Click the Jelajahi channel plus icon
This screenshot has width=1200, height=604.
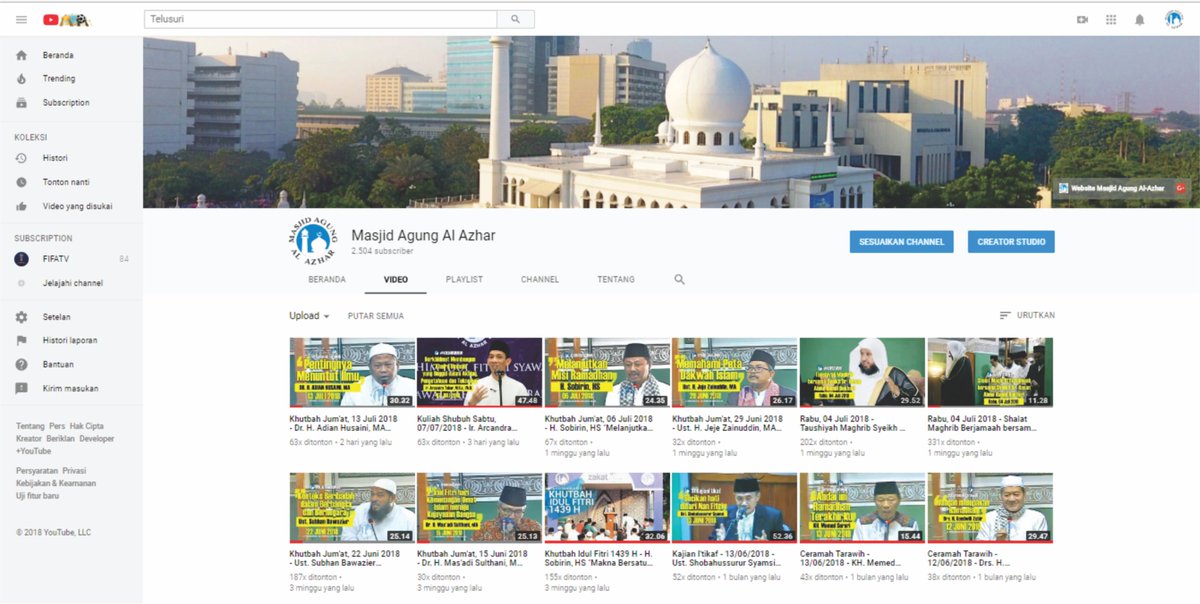pos(21,283)
